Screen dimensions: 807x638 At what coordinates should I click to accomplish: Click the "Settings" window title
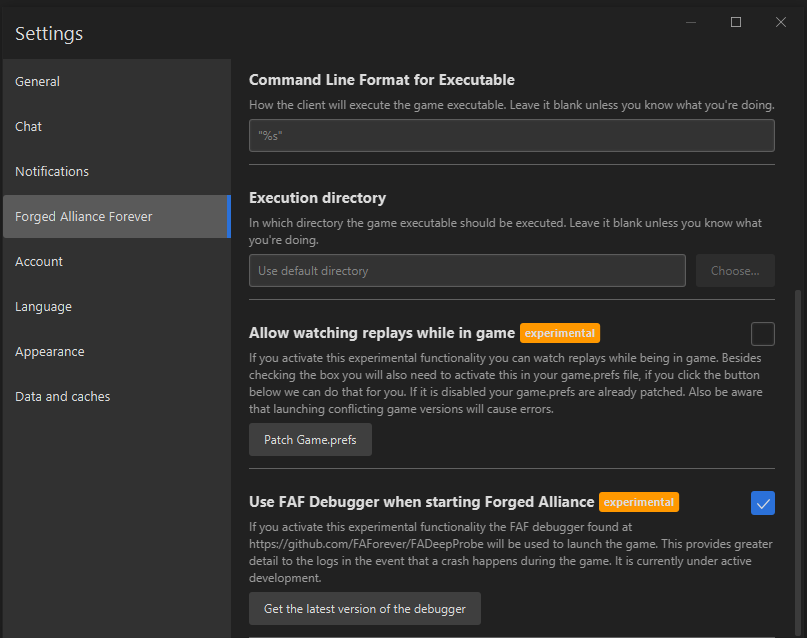pyautogui.click(x=49, y=34)
